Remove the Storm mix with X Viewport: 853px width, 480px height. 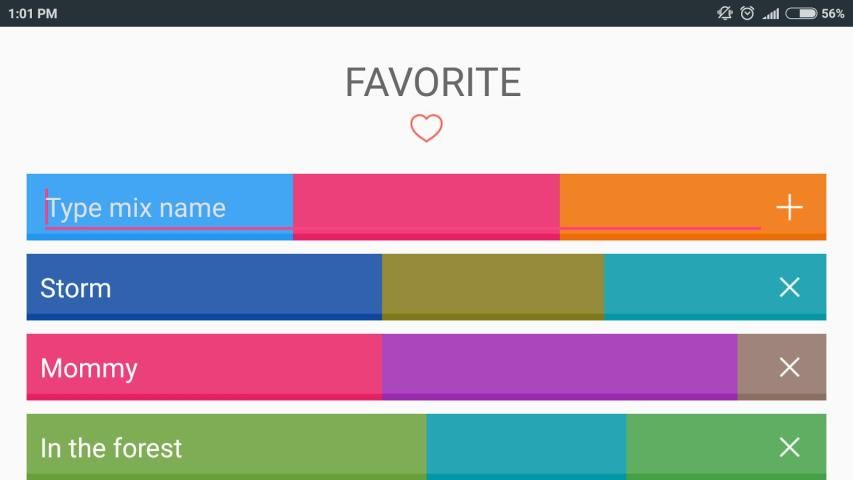(x=789, y=287)
